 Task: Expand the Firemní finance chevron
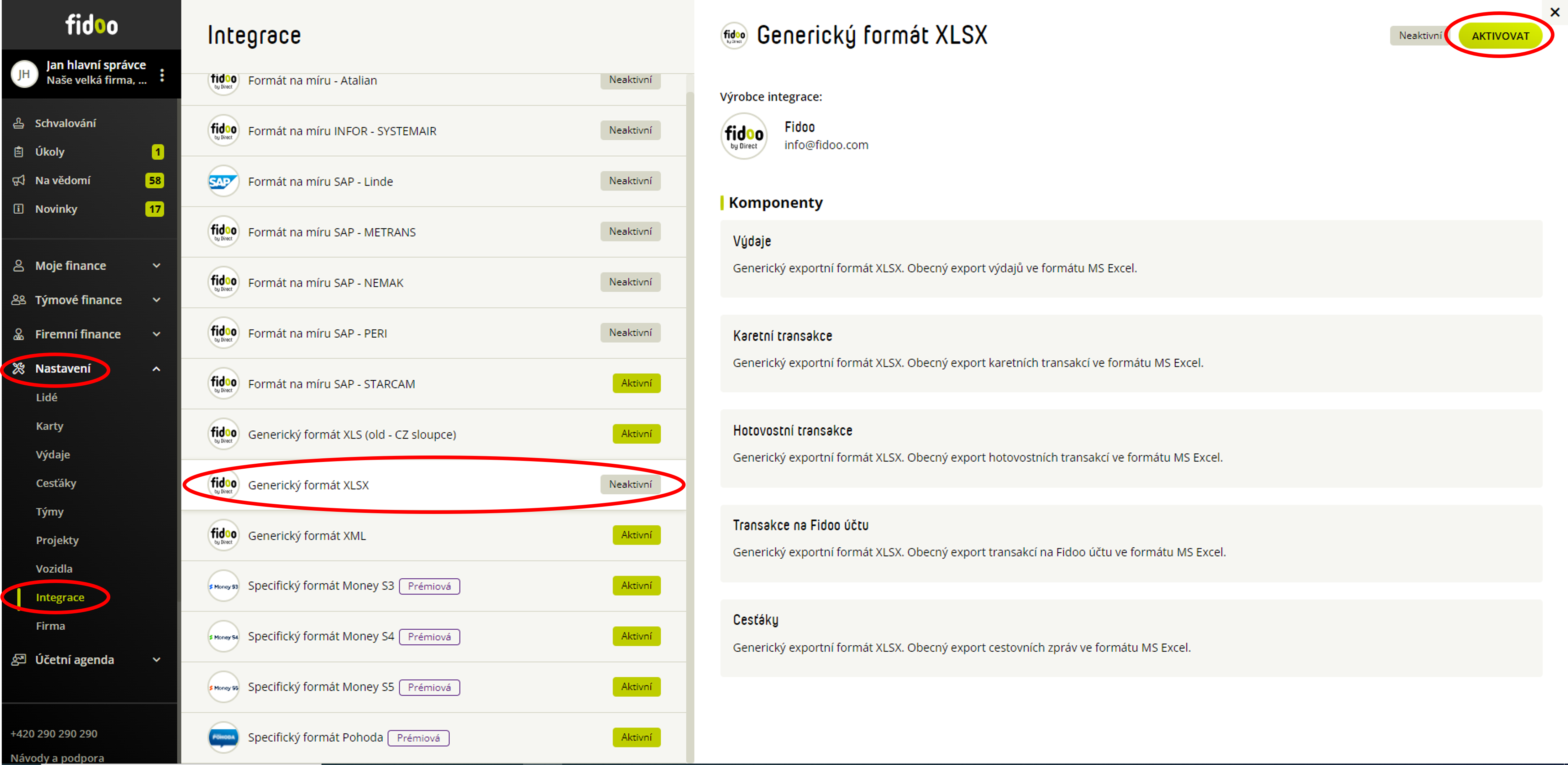[x=156, y=334]
